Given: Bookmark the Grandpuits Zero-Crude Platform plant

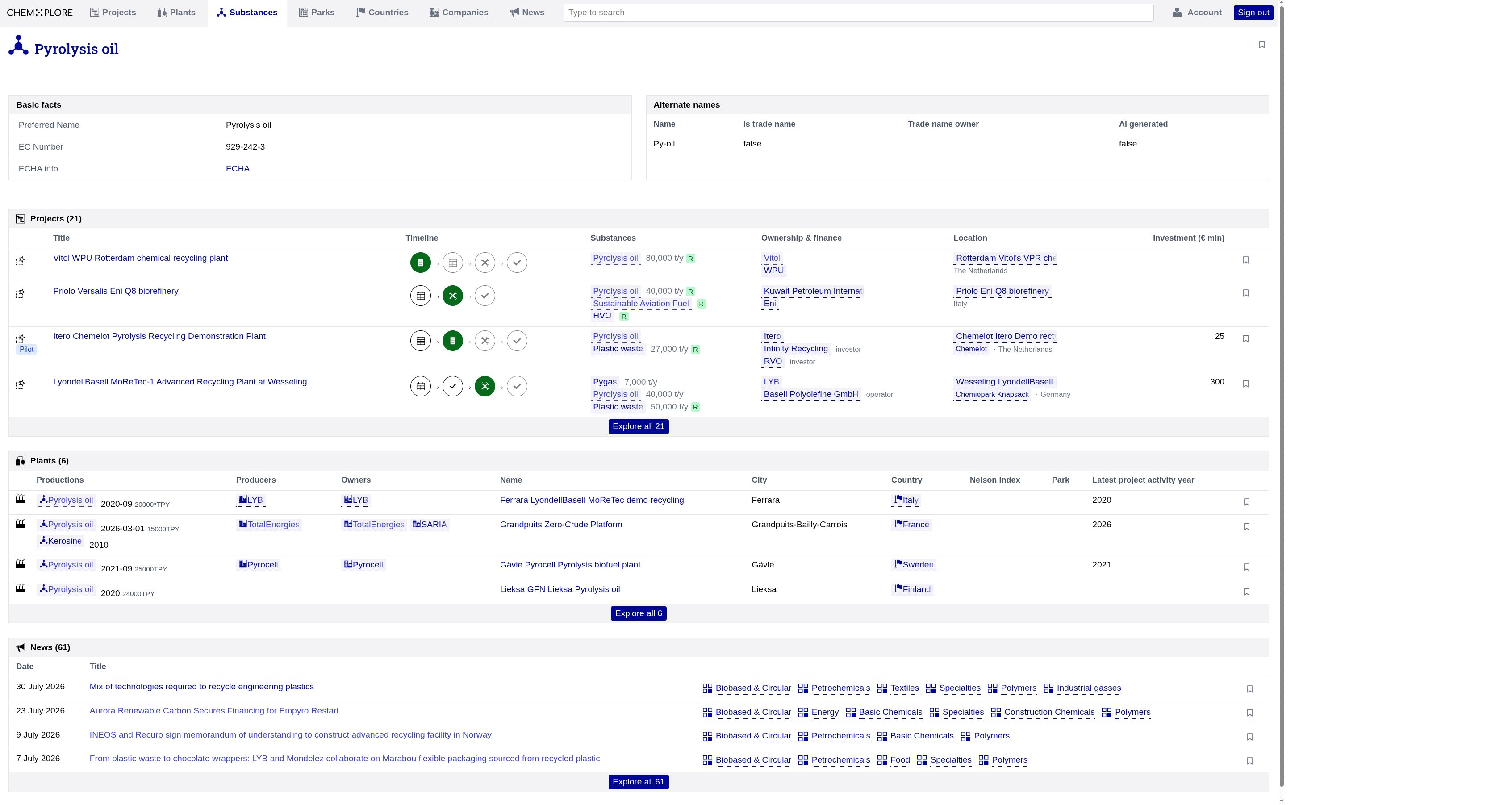Looking at the screenshot, I should 1247,527.
